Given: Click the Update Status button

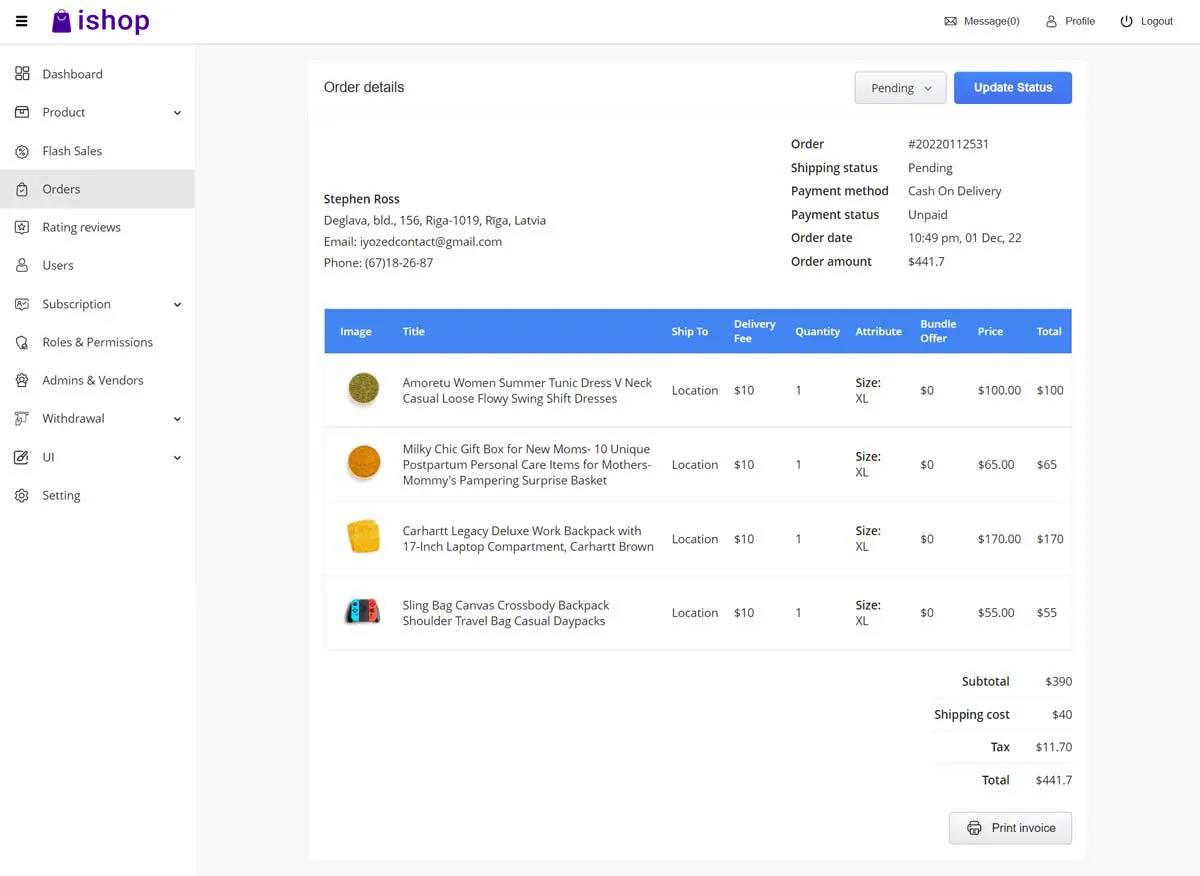Looking at the screenshot, I should [1012, 88].
